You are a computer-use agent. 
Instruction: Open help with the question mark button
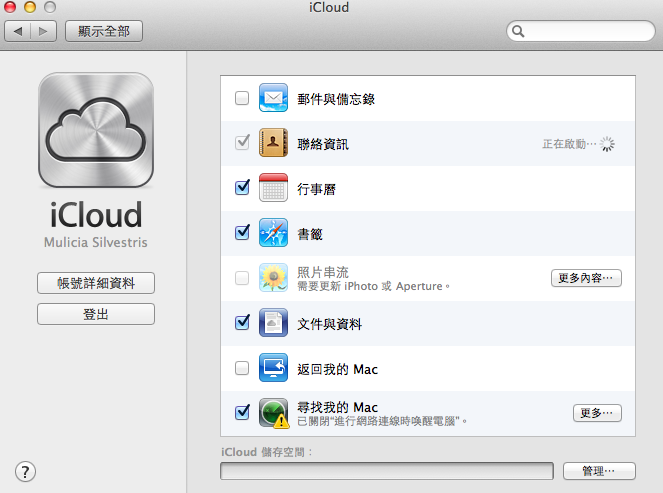click(25, 471)
